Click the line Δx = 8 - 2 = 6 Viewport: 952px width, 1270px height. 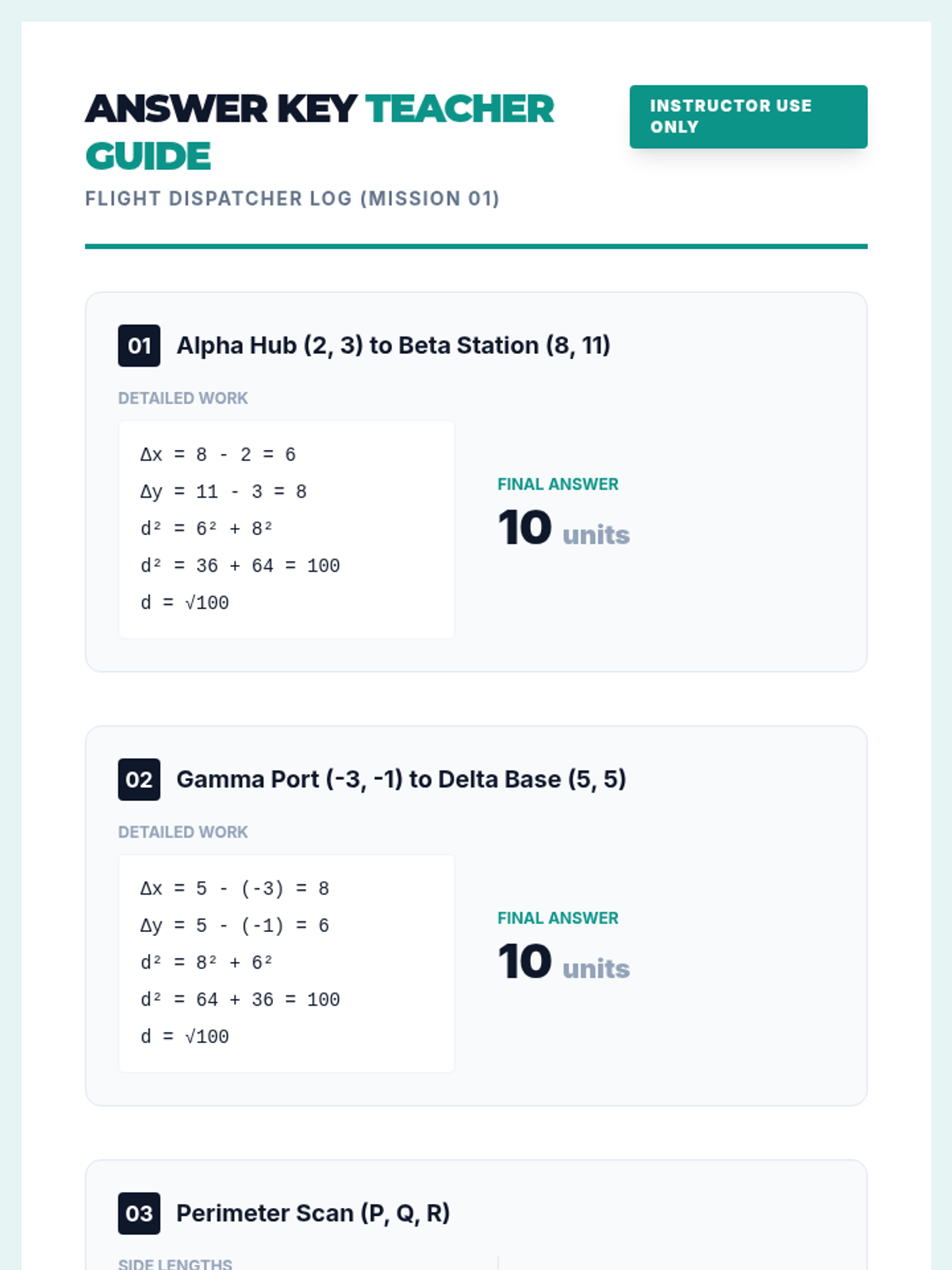[218, 455]
